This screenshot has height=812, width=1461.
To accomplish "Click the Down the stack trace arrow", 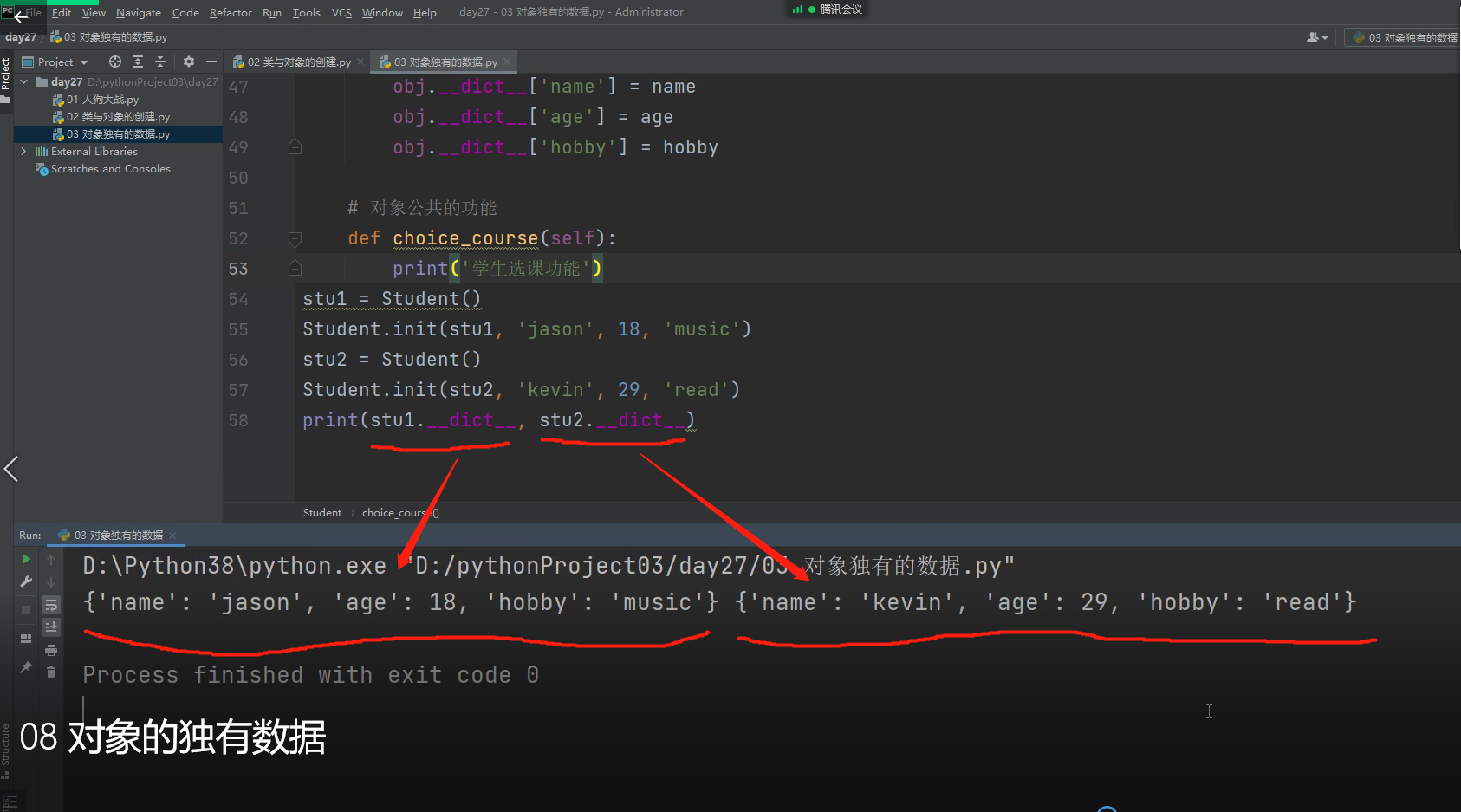I will 51,581.
